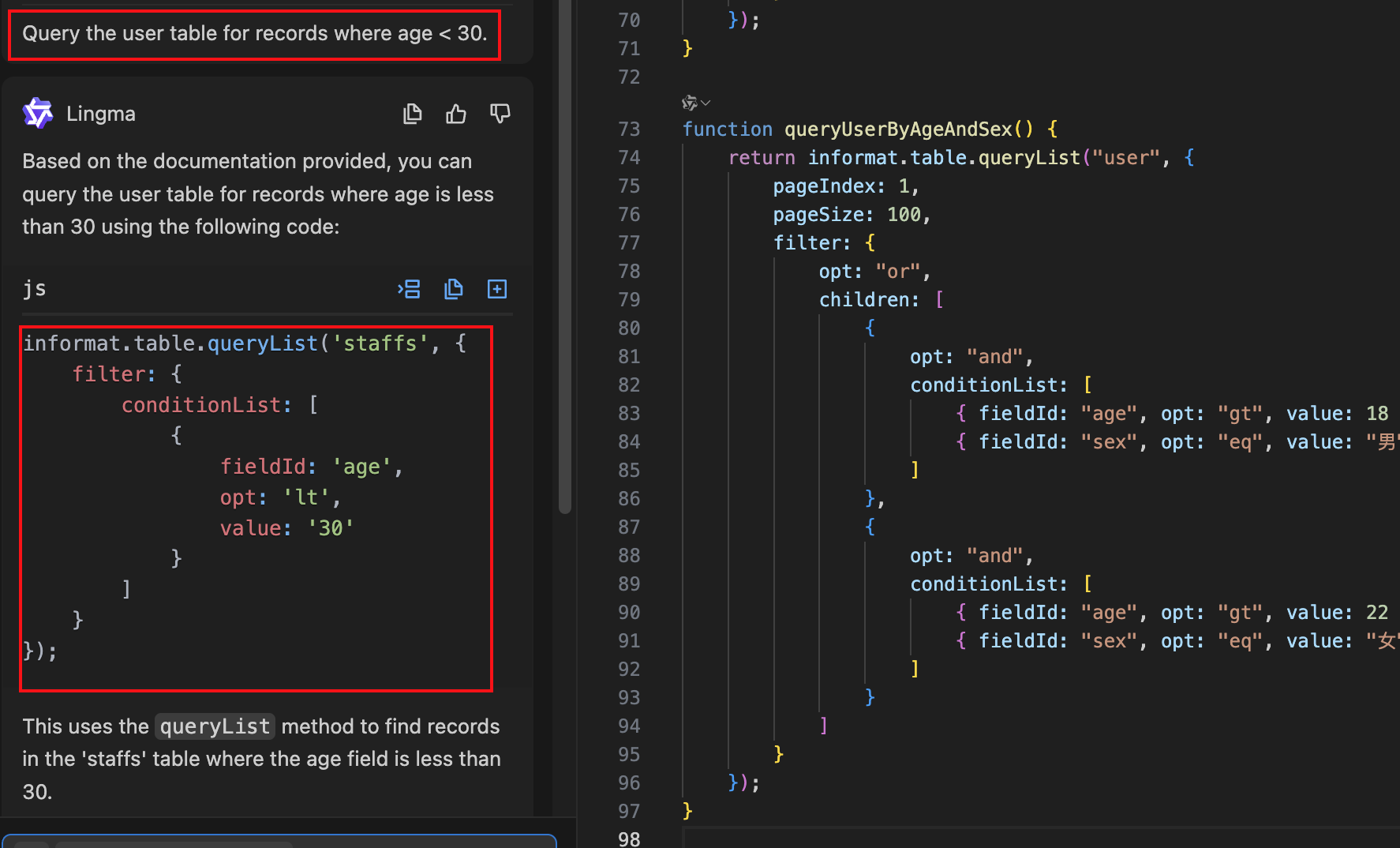Insert the js code snippet at cursor
The image size is (1400, 848).
[409, 289]
